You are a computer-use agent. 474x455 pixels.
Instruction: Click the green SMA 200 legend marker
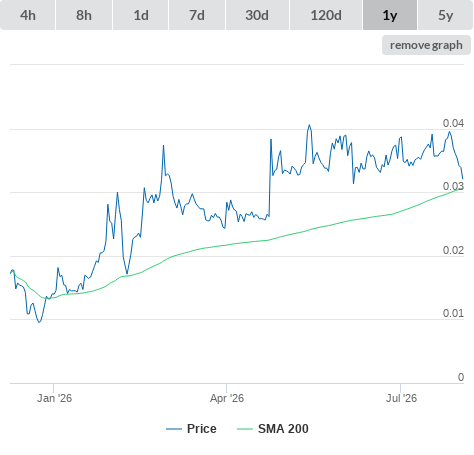(x=245, y=429)
